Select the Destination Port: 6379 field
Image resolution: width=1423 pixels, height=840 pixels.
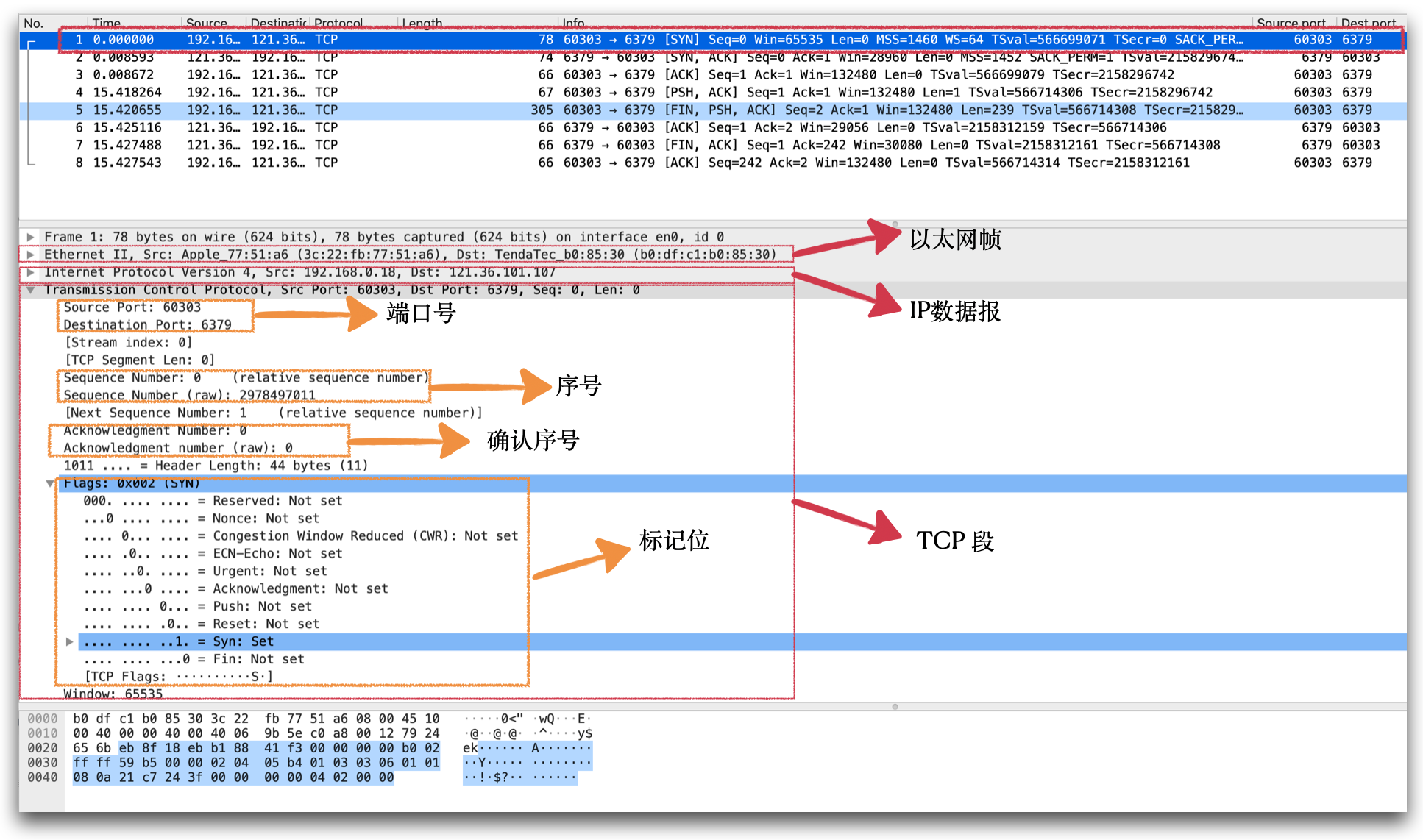147,325
